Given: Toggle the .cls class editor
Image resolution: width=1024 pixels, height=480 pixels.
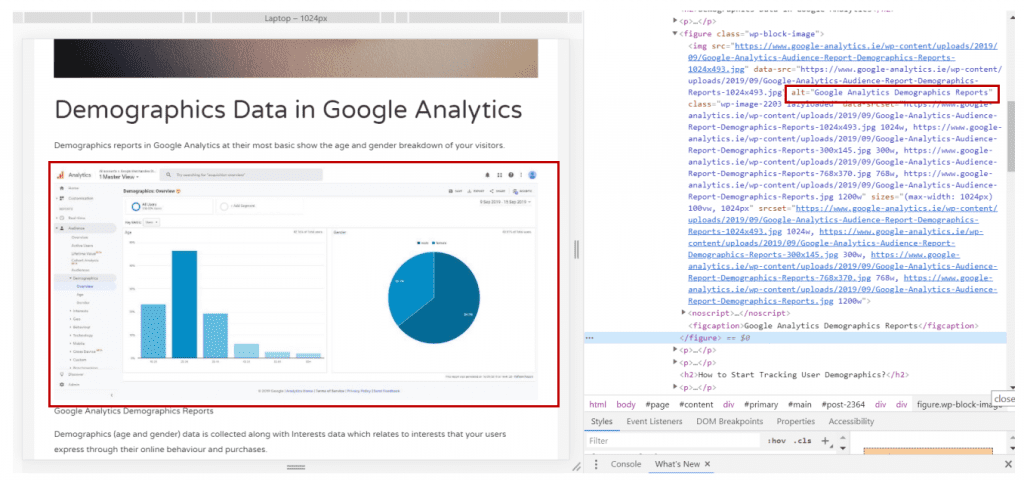Looking at the screenshot, I should tap(803, 441).
